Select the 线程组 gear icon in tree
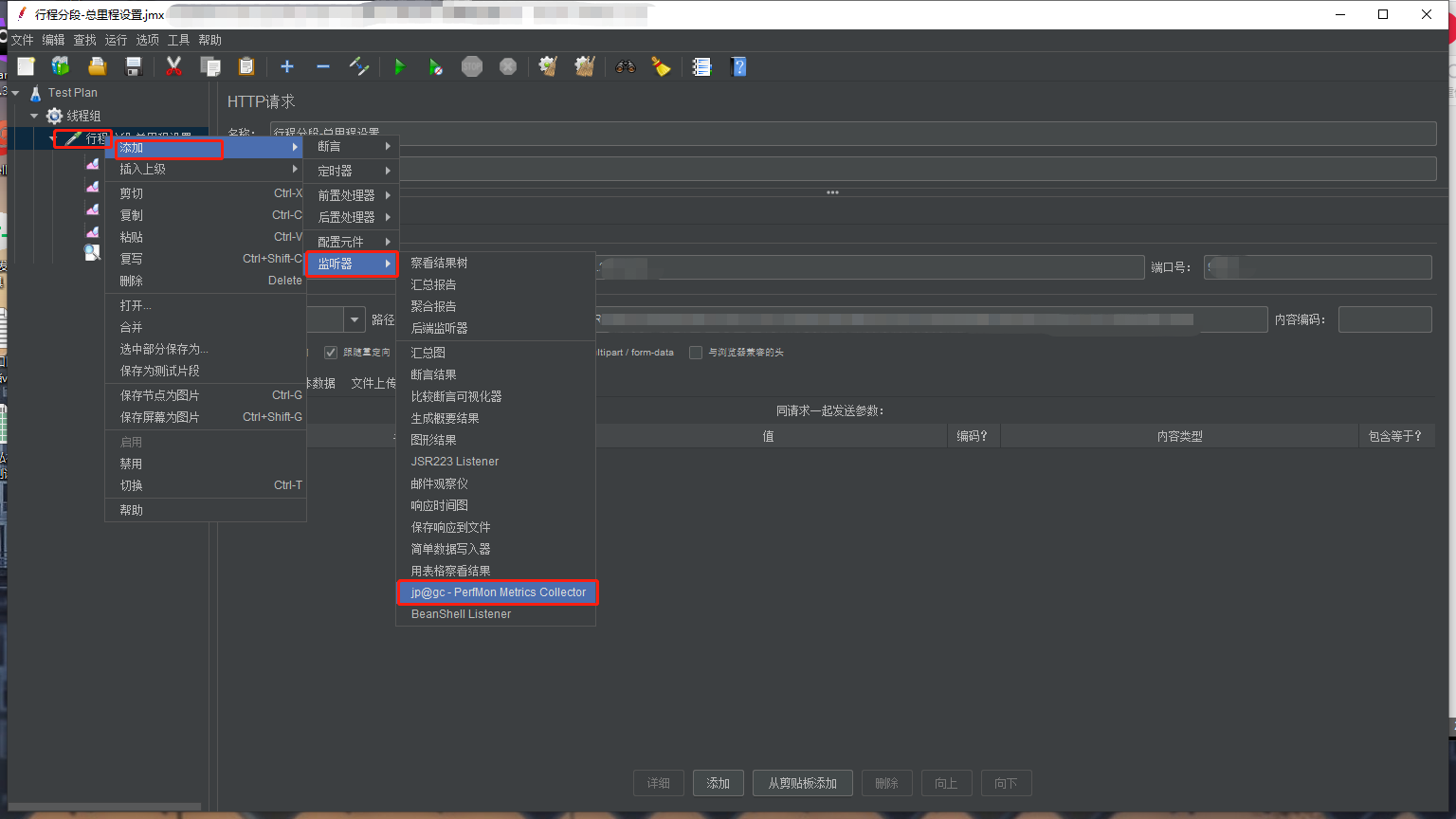This screenshot has width=1456, height=819. [x=55, y=116]
